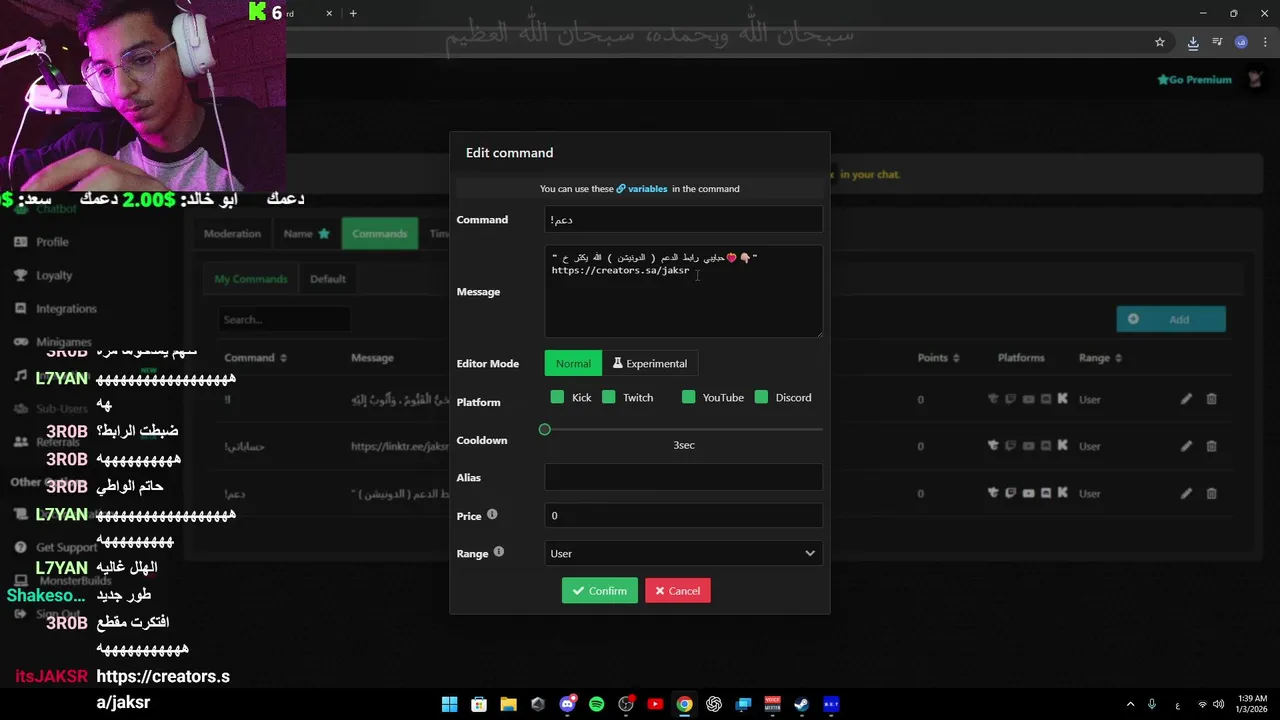Click the Command input field
The height and width of the screenshot is (720, 1280).
[x=684, y=219]
